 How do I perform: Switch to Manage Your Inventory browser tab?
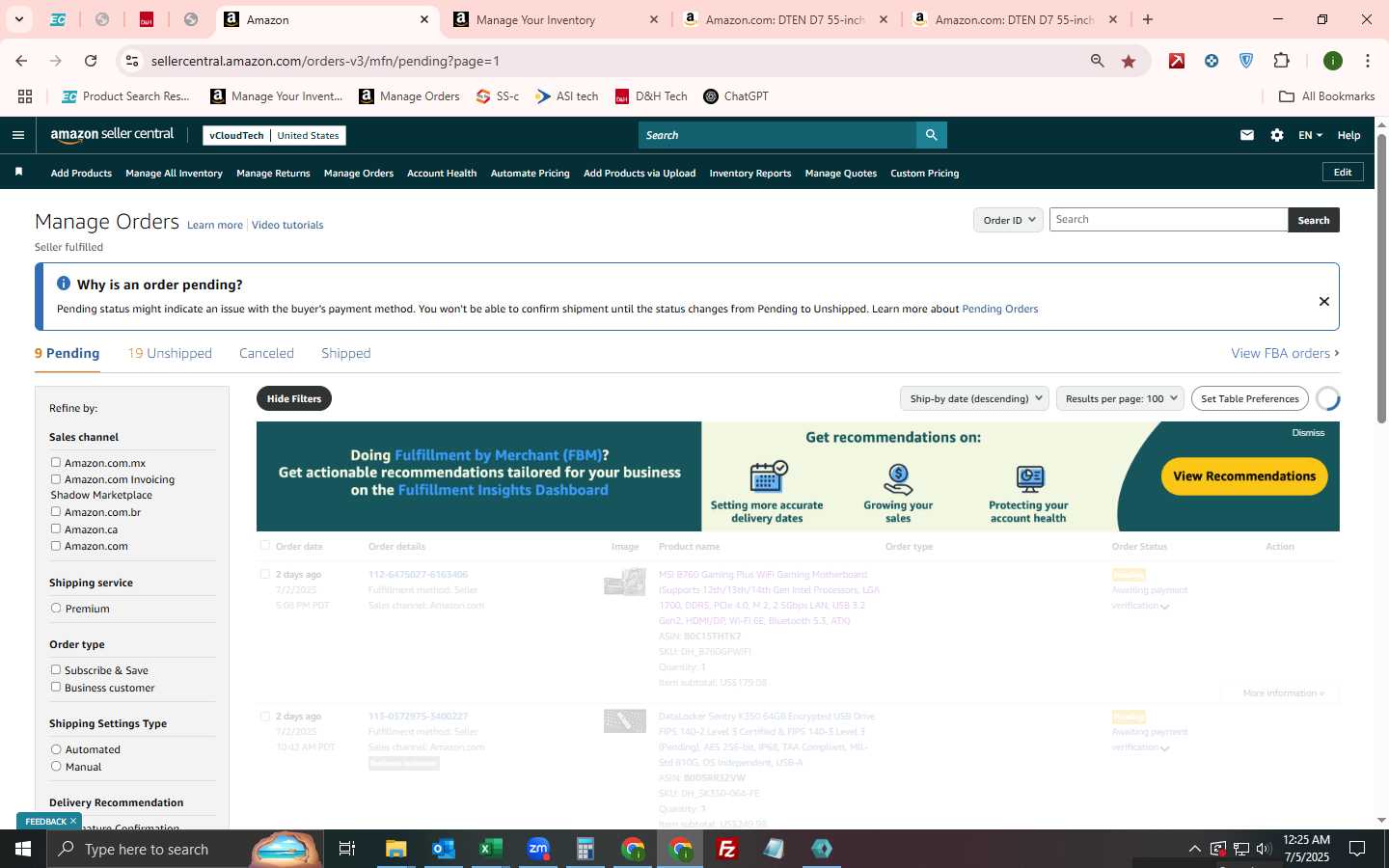tap(557, 19)
